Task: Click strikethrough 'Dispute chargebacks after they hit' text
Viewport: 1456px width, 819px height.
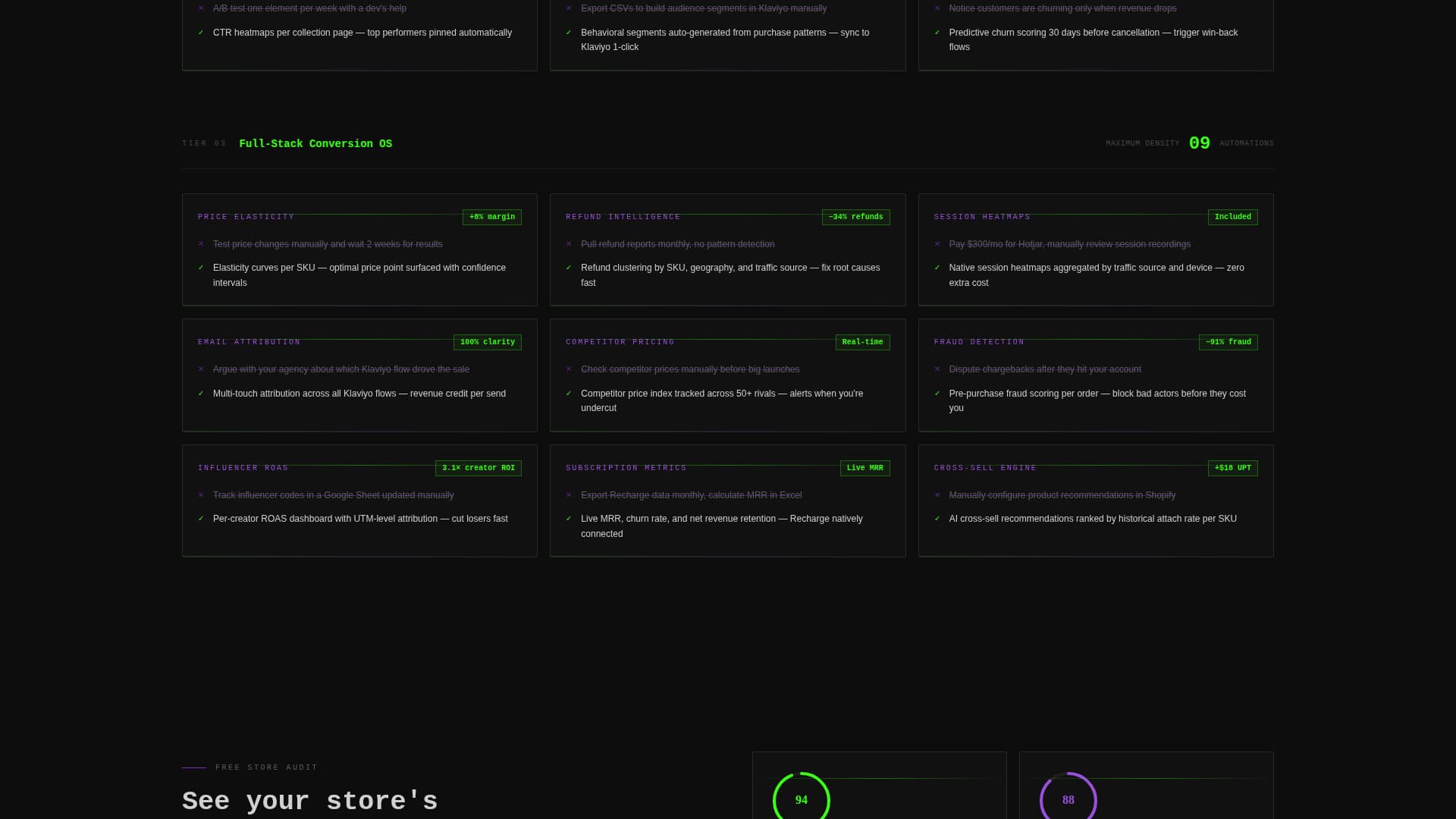Action: (x=1045, y=369)
